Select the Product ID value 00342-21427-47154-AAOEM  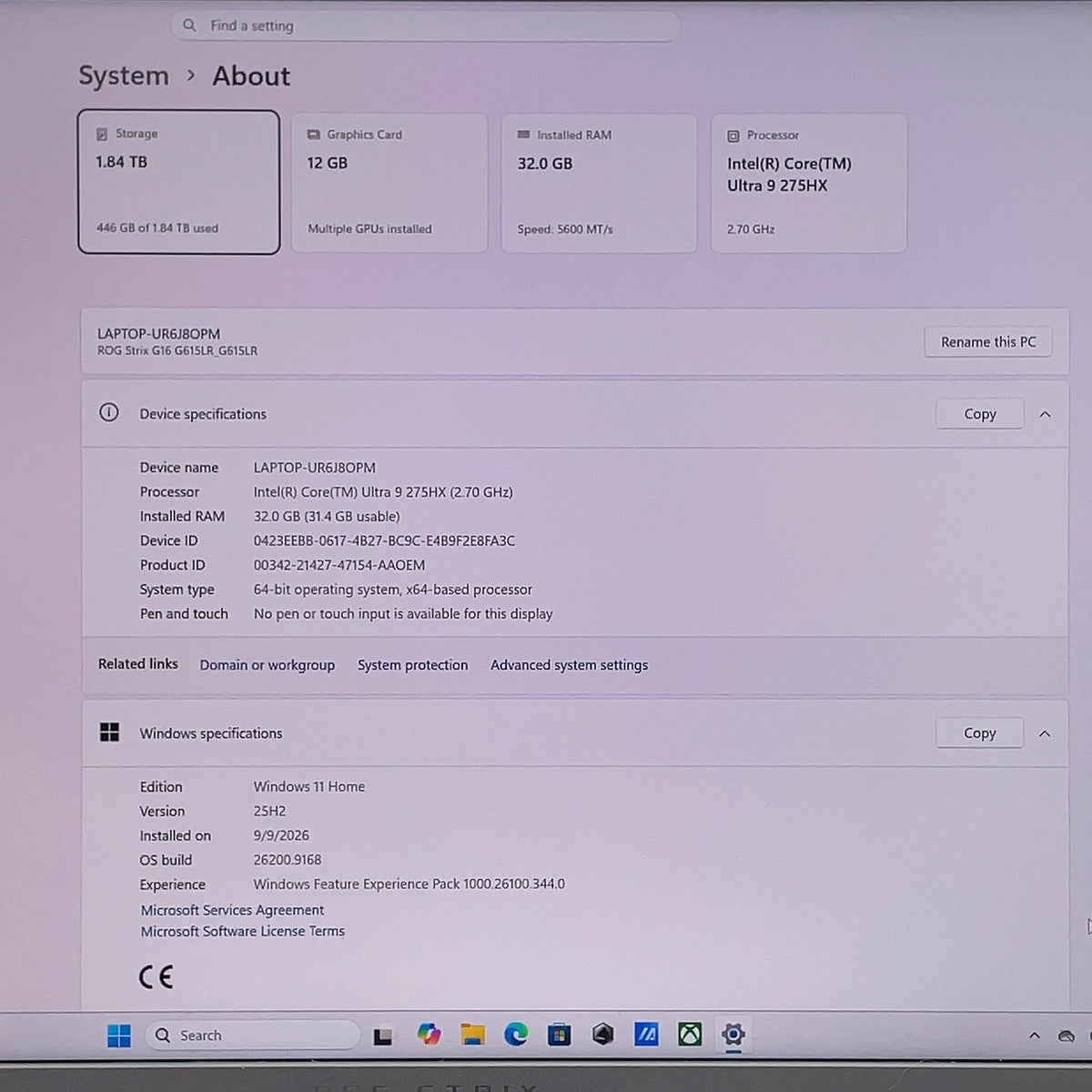[339, 565]
